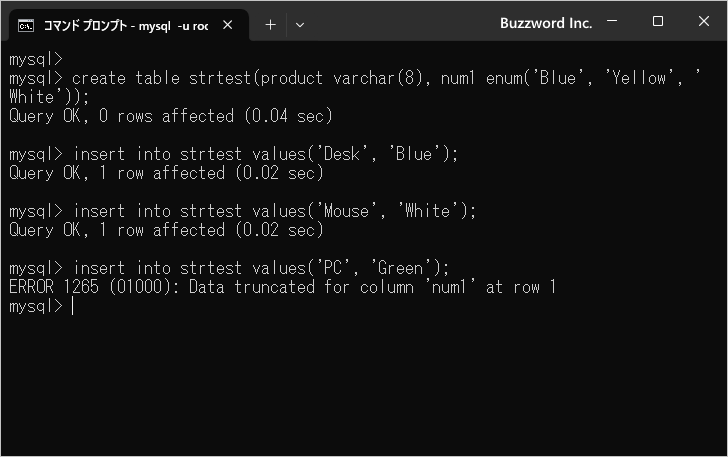Image resolution: width=728 pixels, height=457 pixels.
Task: Maximize the terminal window
Action: [x=657, y=21]
